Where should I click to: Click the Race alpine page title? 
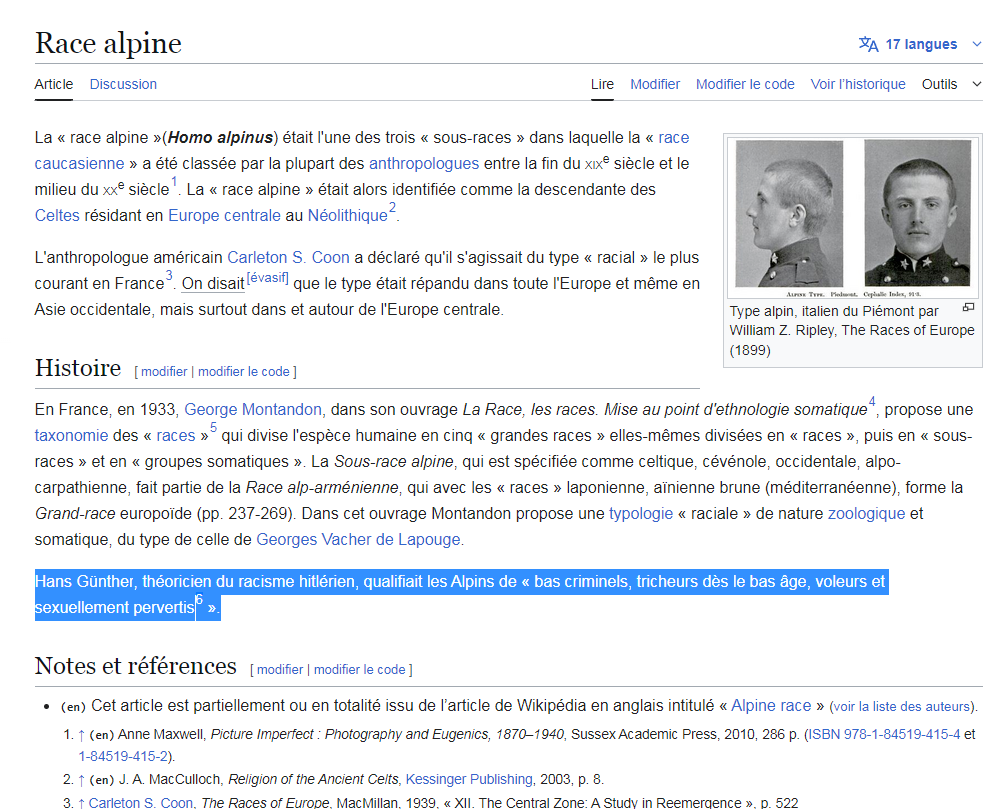pyautogui.click(x=108, y=43)
